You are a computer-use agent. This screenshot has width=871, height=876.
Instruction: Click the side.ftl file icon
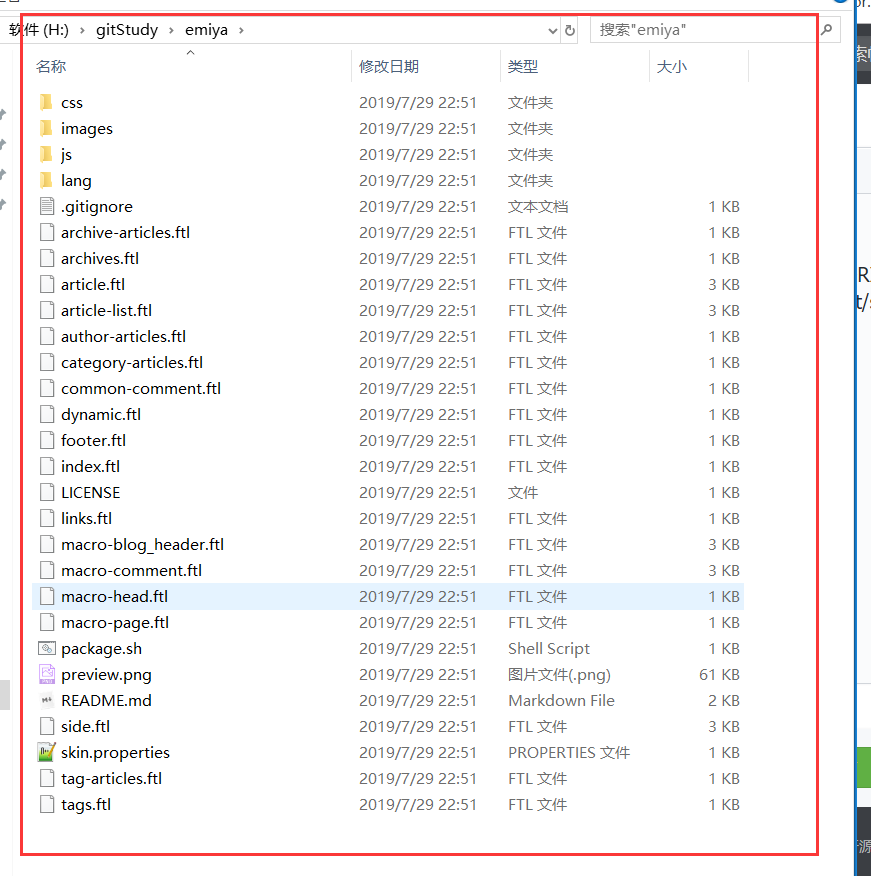point(47,726)
